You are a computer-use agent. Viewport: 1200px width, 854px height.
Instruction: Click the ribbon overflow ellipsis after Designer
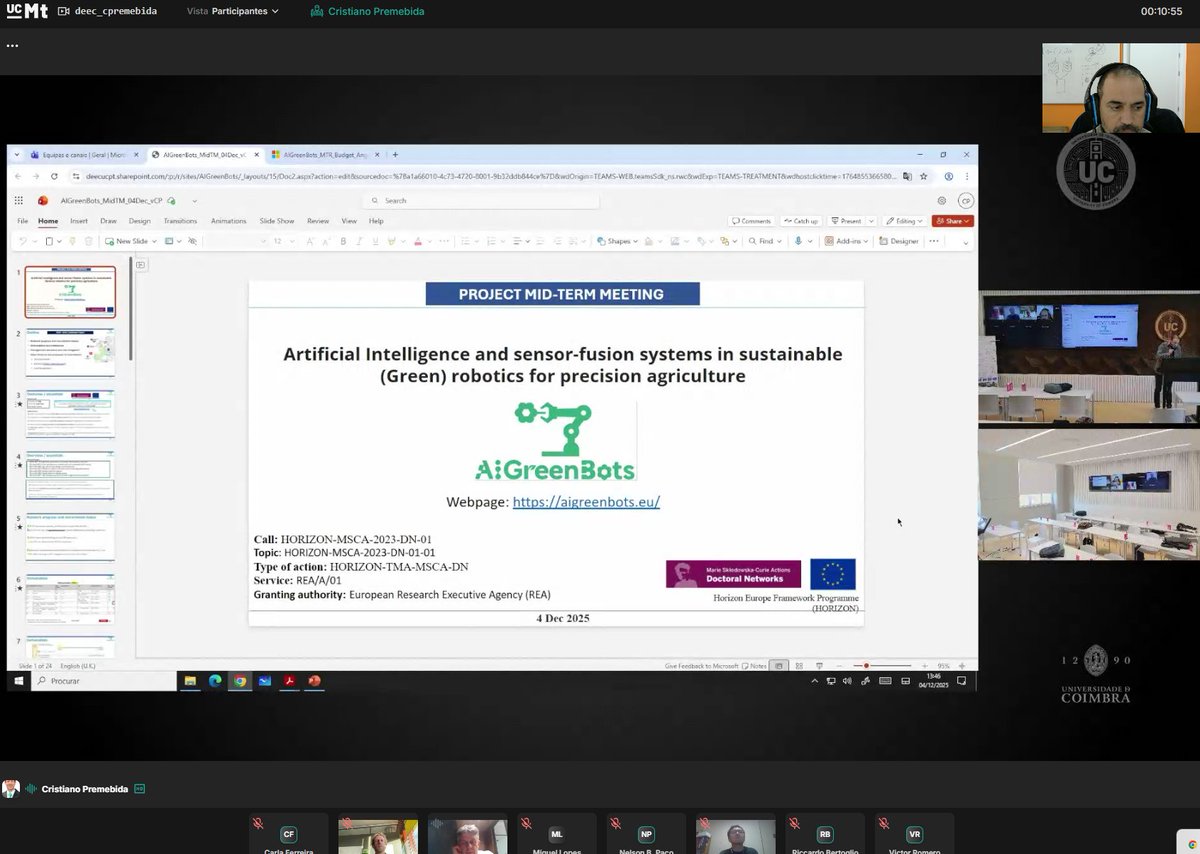pos(934,241)
